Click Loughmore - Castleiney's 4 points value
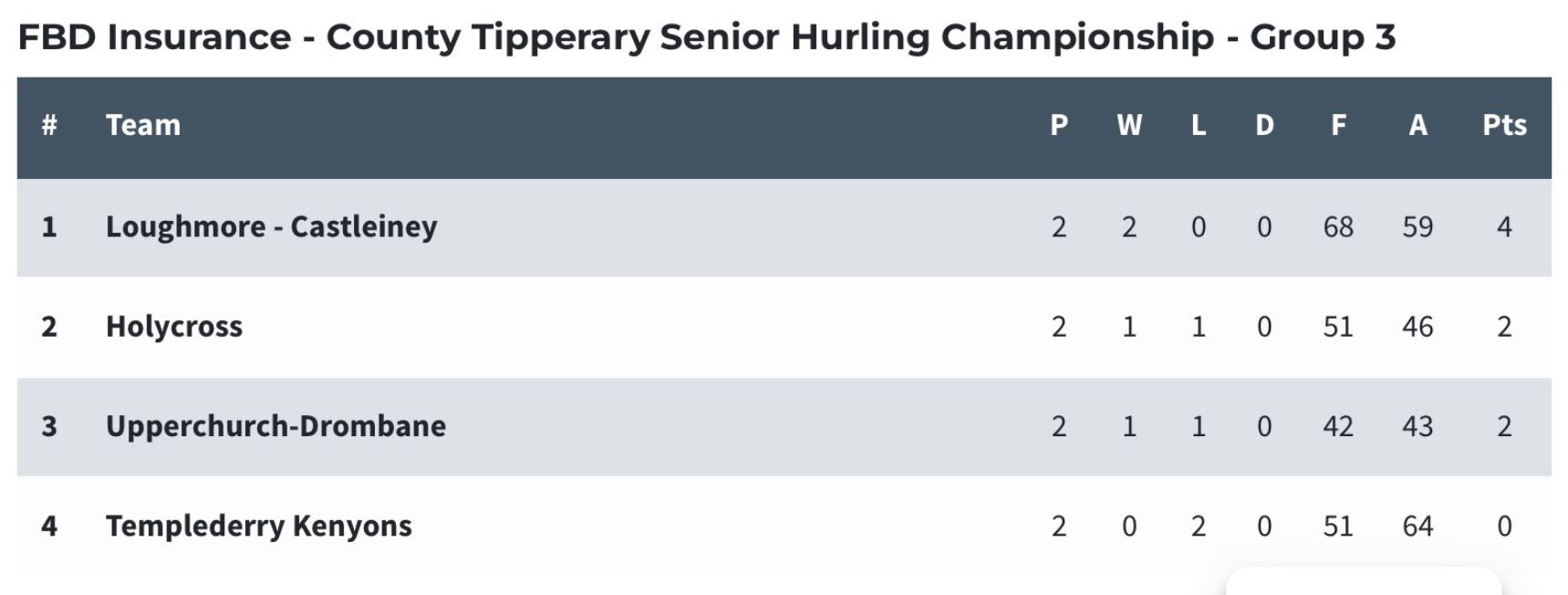The height and width of the screenshot is (595, 1568). pos(1504,227)
